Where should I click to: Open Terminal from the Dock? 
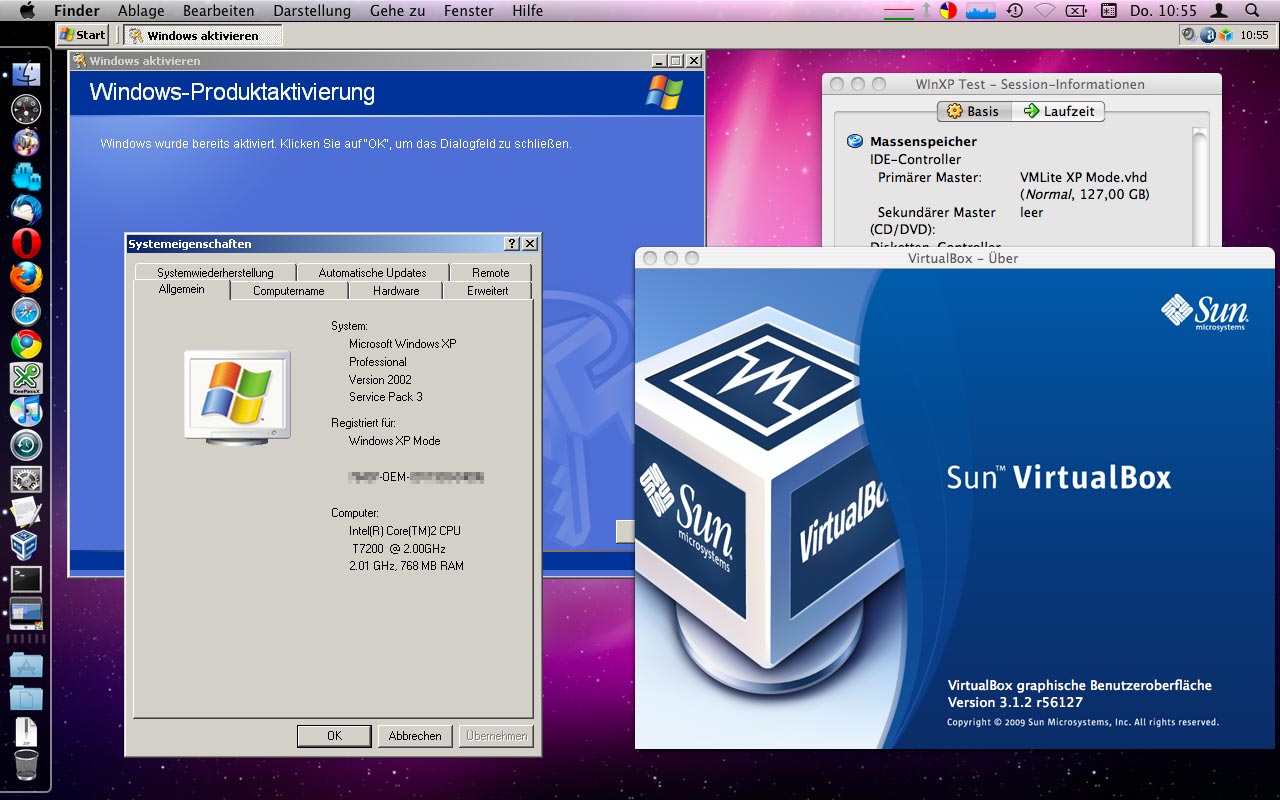pos(26,579)
